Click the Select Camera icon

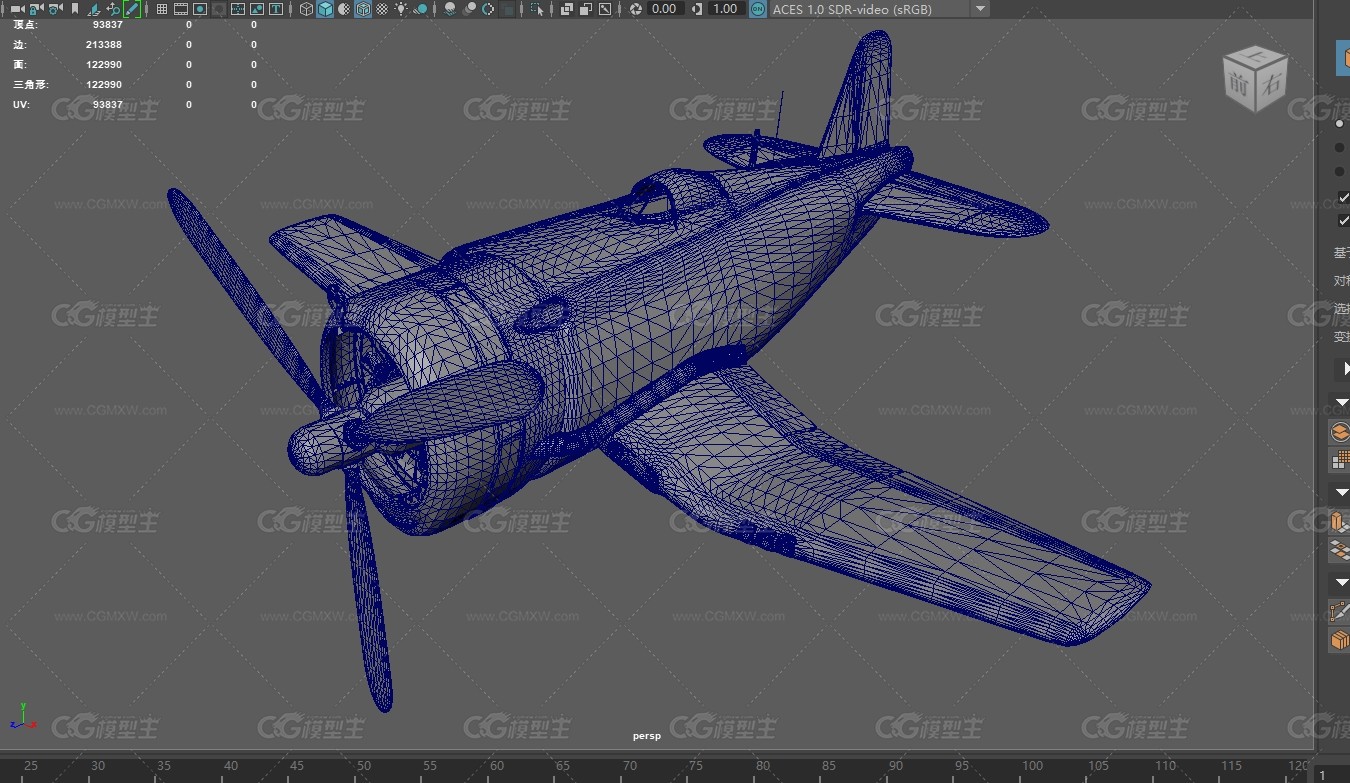click(x=17, y=9)
